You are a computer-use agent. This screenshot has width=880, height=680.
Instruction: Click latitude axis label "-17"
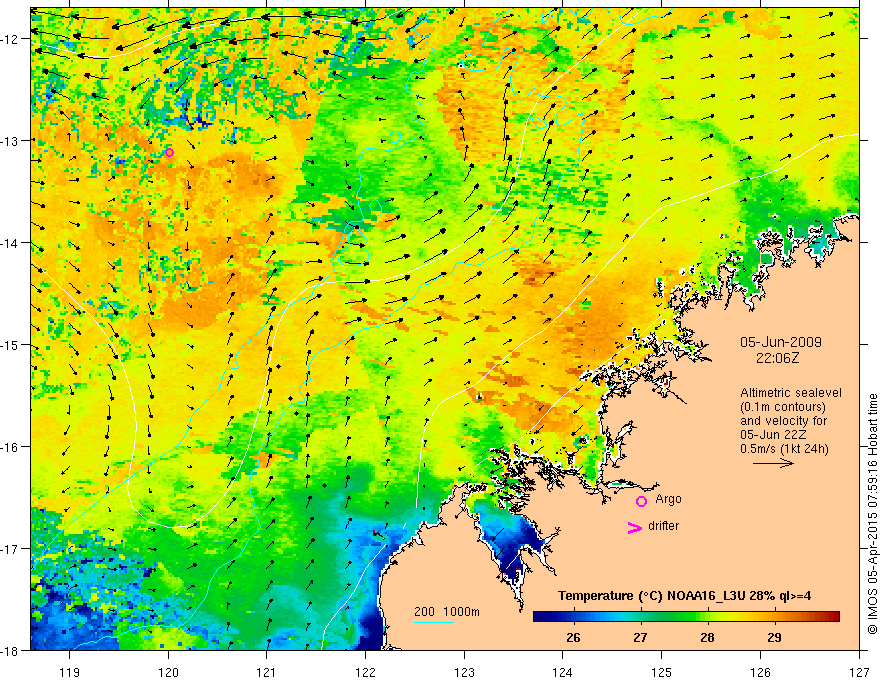pyautogui.click(x=10, y=549)
